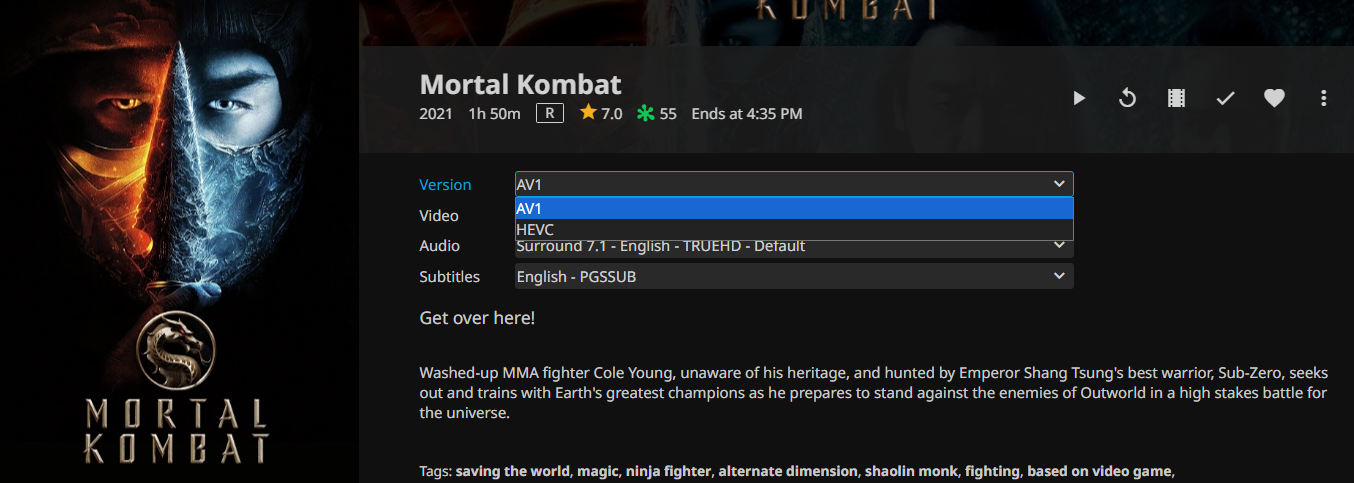
Task: Select AV1 option in version list
Action: tap(793, 208)
